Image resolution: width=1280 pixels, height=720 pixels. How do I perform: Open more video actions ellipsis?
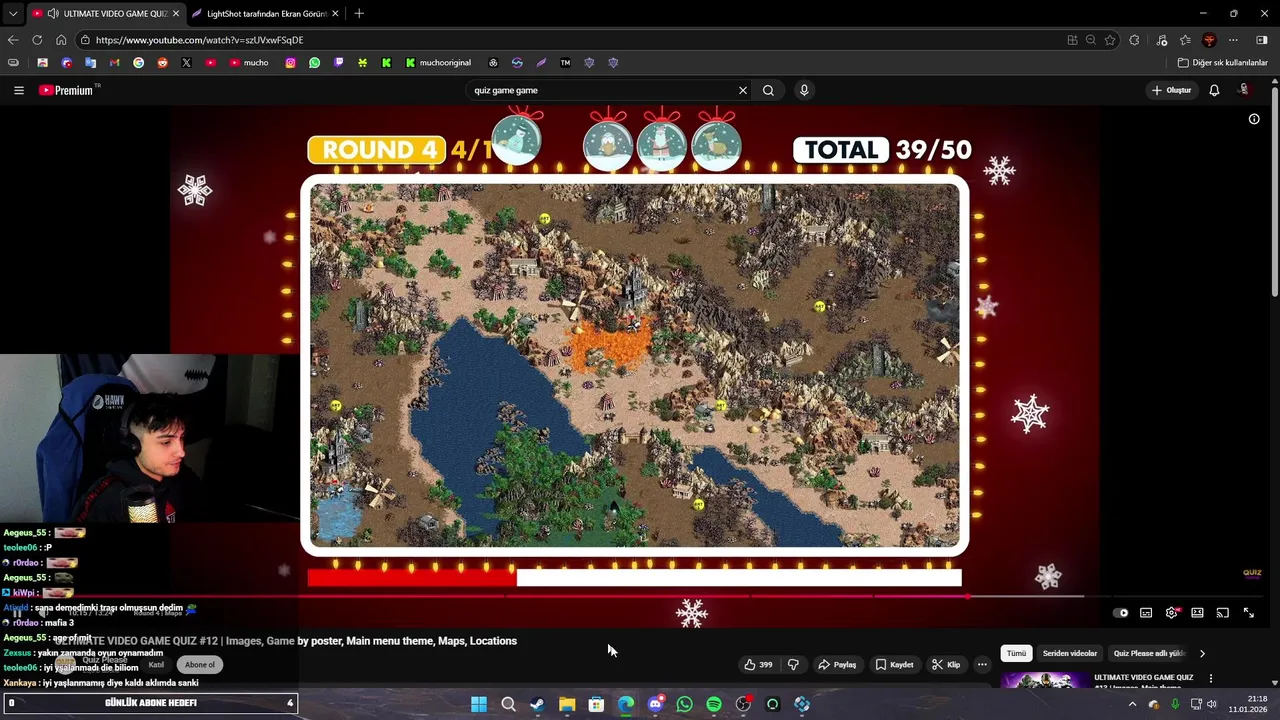pos(982,664)
